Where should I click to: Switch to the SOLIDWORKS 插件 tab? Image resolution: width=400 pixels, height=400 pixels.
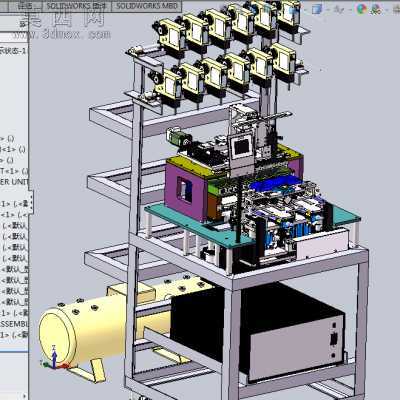click(76, 6)
